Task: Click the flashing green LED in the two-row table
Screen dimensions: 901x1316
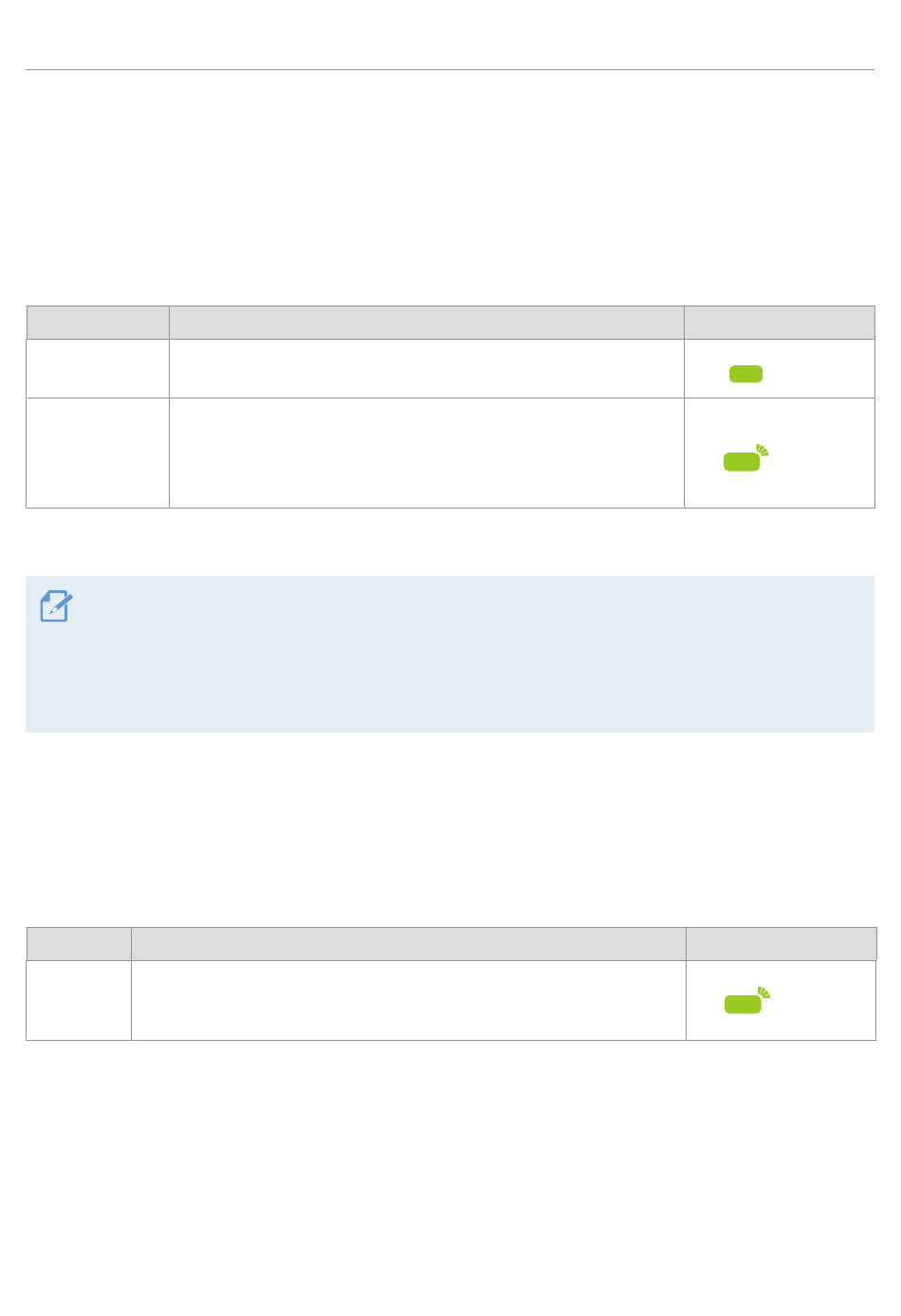Action: coord(747,1000)
